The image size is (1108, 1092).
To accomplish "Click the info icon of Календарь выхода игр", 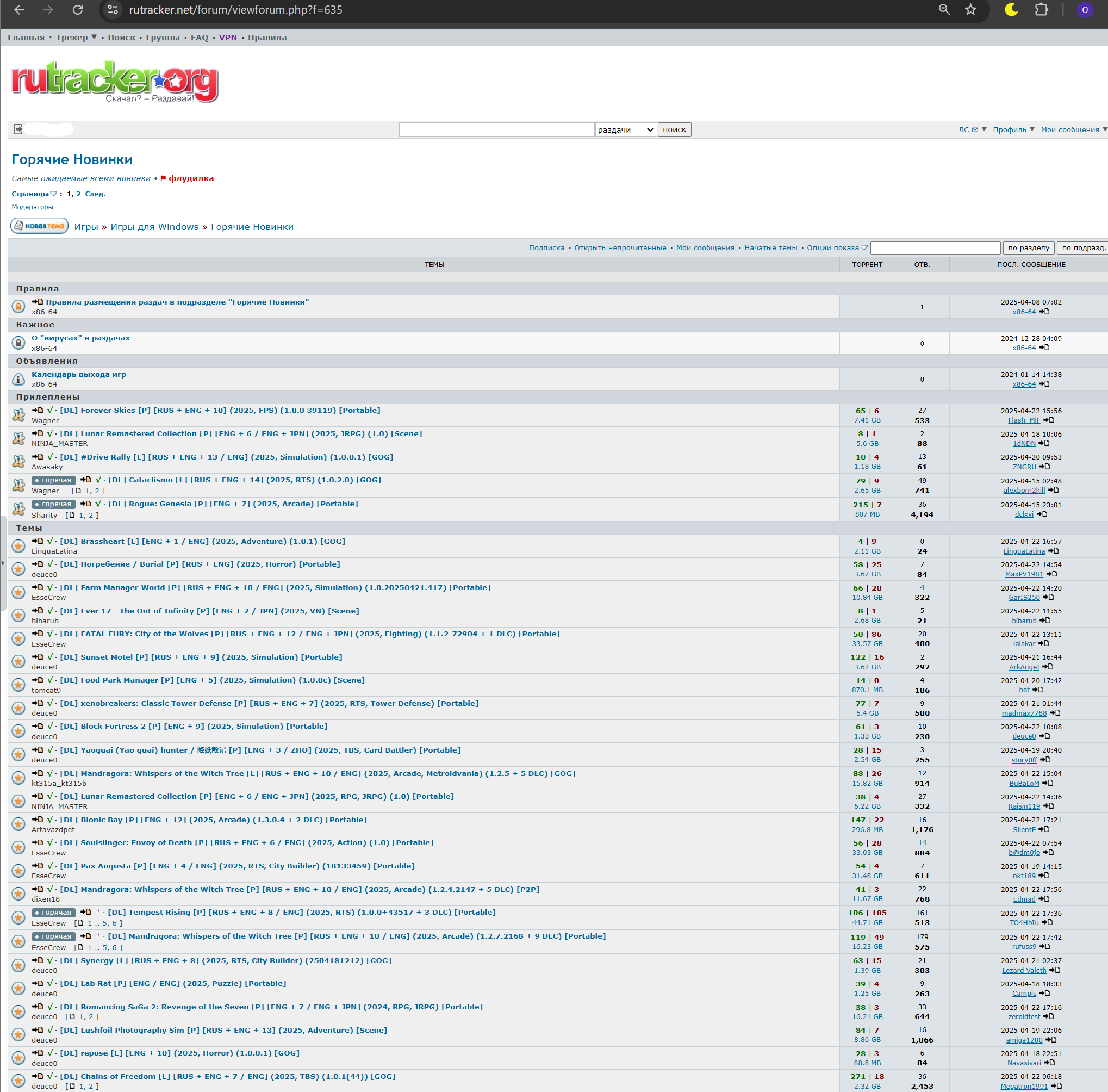I will tap(18, 379).
